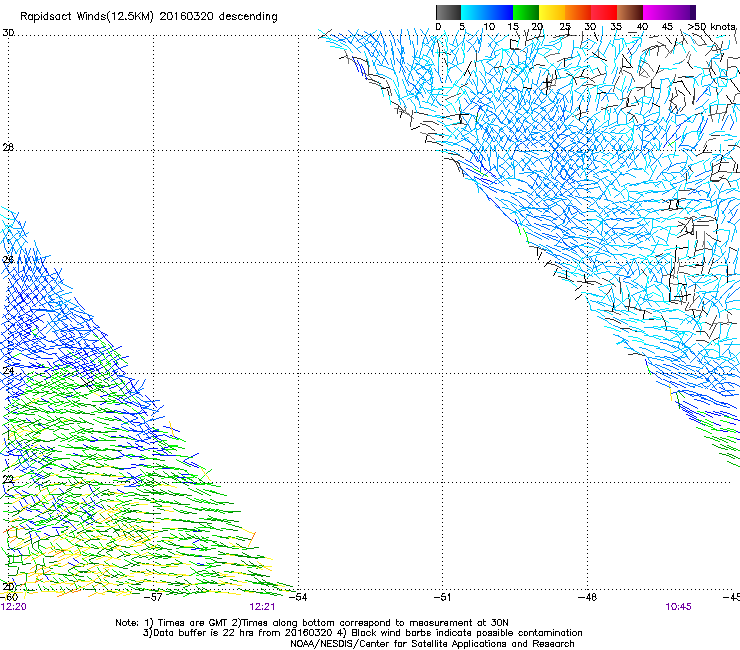This screenshot has width=740, height=650.
Task: Click the longitude label '-48'
Action: tap(587, 597)
